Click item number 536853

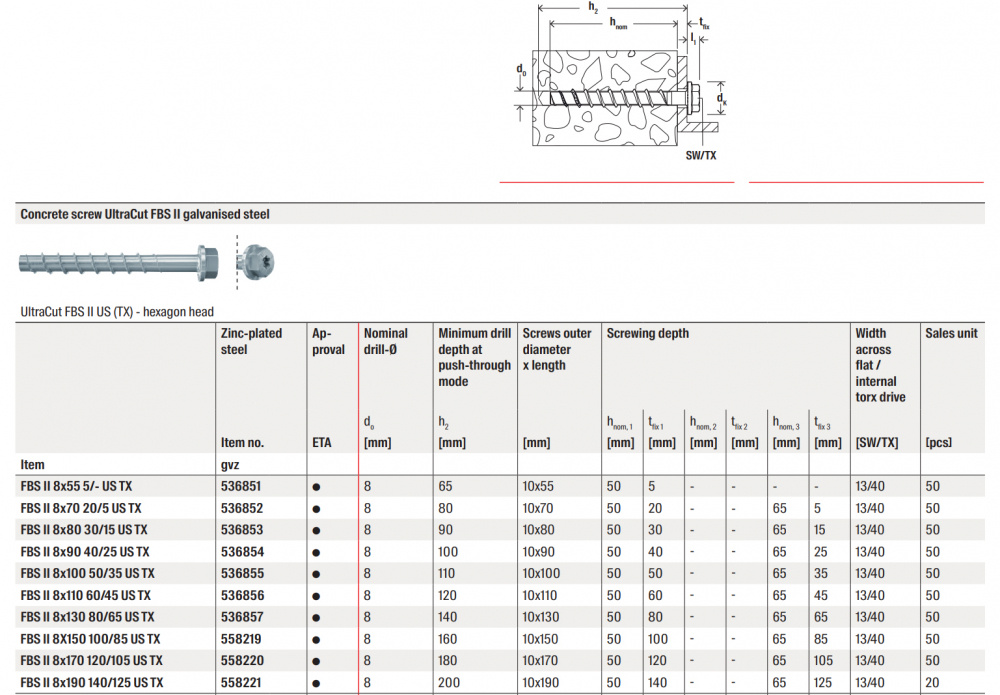[x=242, y=530]
